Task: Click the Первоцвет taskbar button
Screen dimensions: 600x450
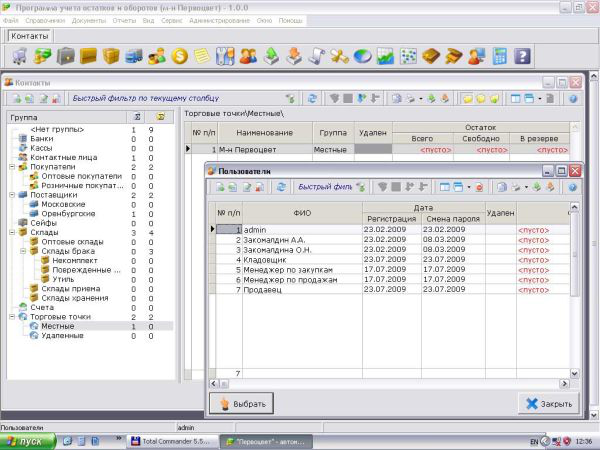Action: 267,442
